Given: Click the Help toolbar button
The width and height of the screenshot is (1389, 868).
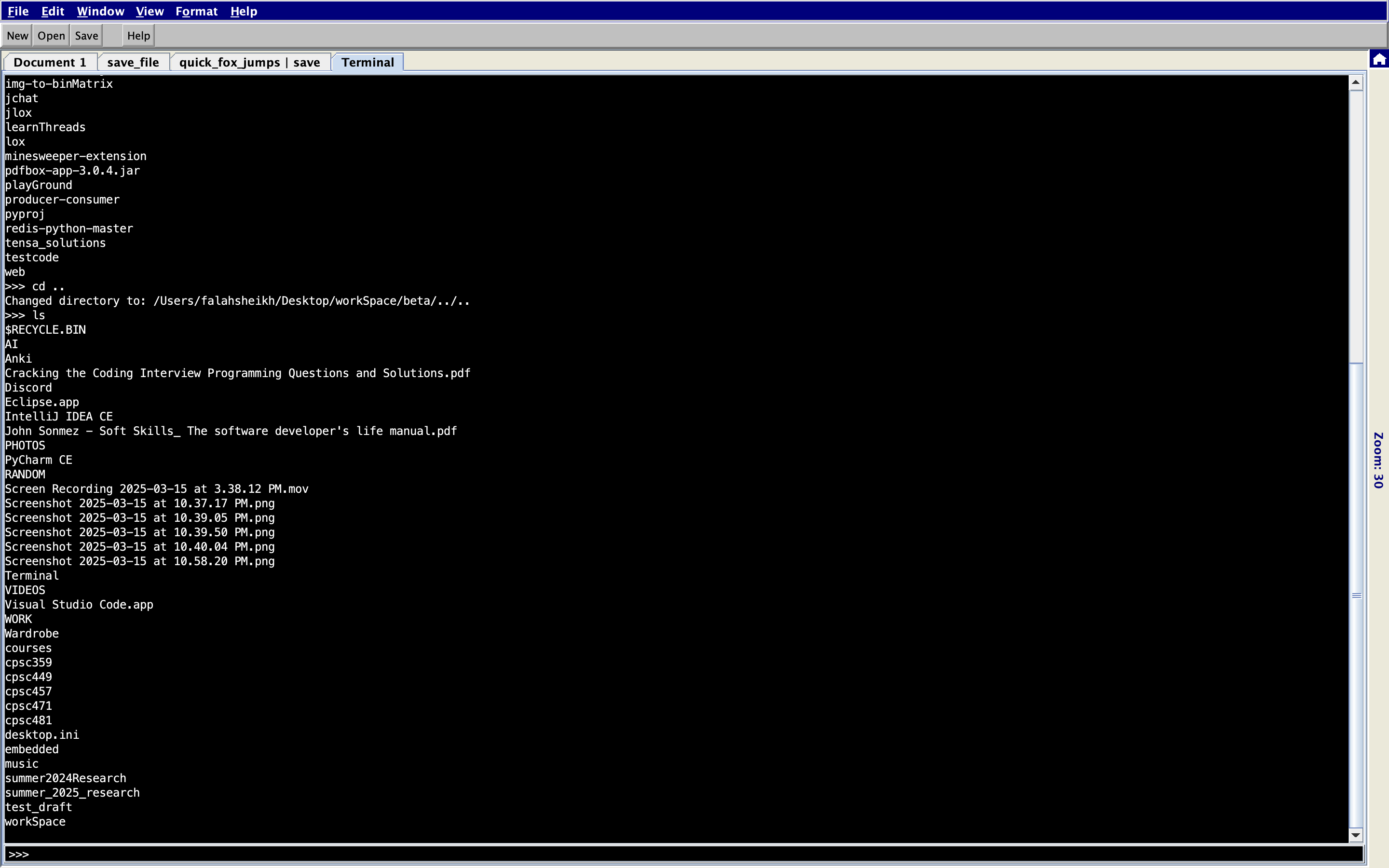Looking at the screenshot, I should point(138,35).
